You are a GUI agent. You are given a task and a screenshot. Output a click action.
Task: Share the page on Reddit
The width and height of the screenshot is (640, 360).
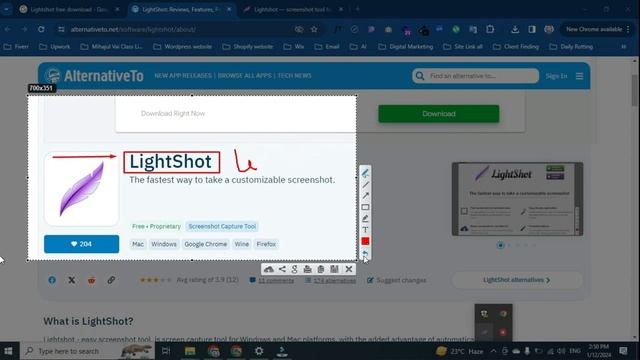tap(91, 280)
